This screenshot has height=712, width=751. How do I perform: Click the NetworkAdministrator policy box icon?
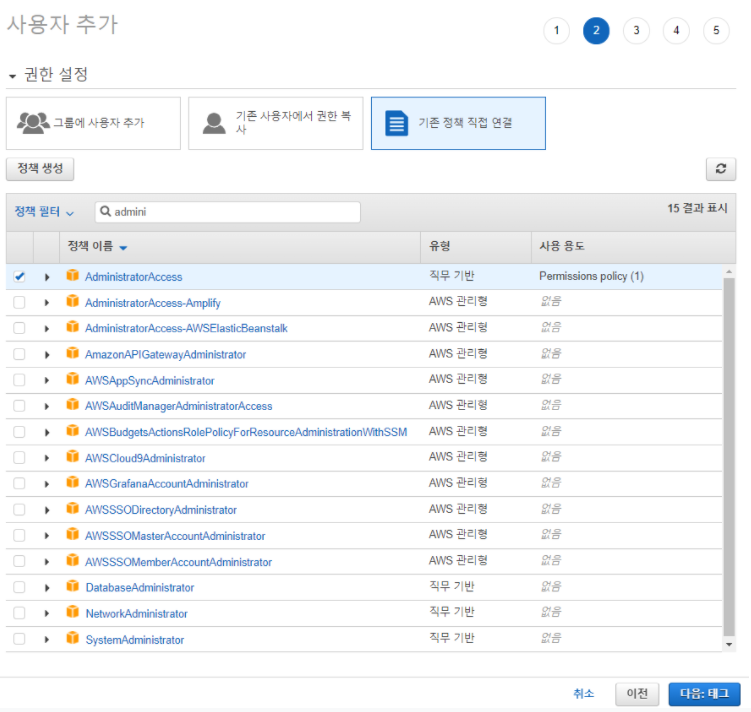(x=73, y=611)
